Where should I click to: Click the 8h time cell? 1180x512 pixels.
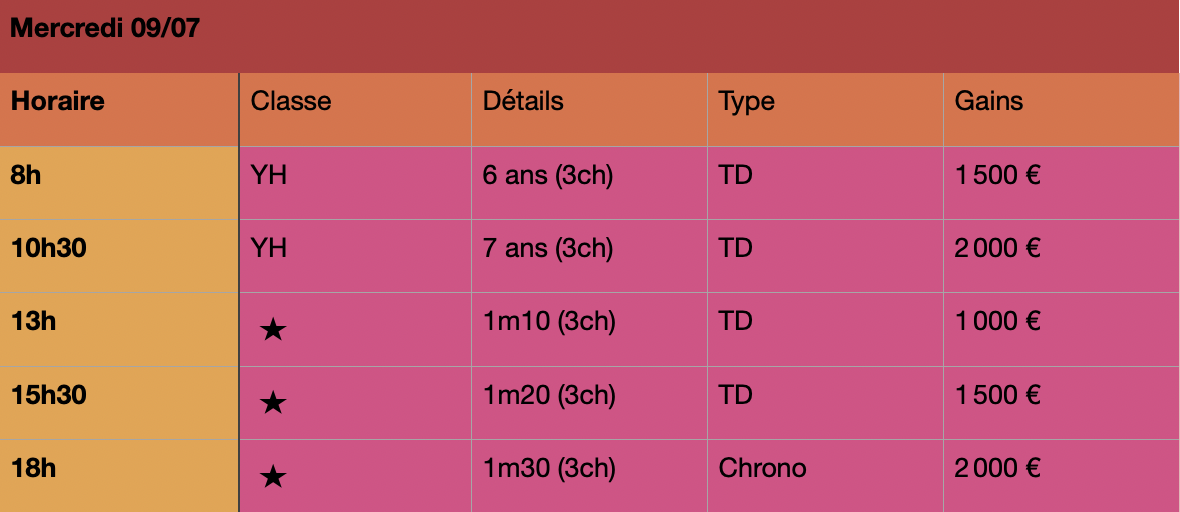coord(119,183)
